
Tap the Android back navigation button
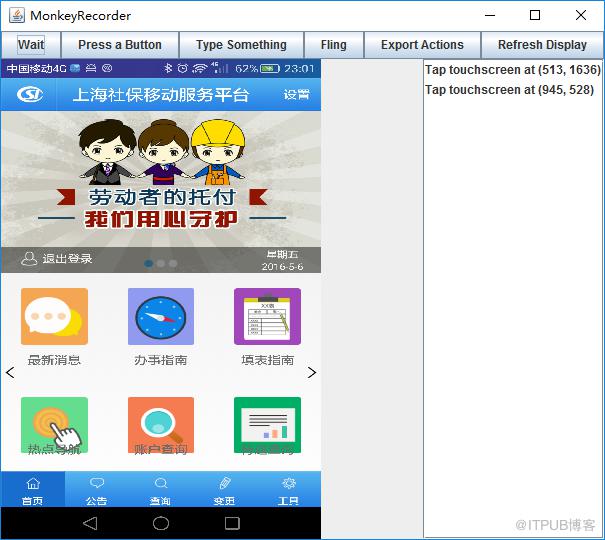[x=90, y=523]
